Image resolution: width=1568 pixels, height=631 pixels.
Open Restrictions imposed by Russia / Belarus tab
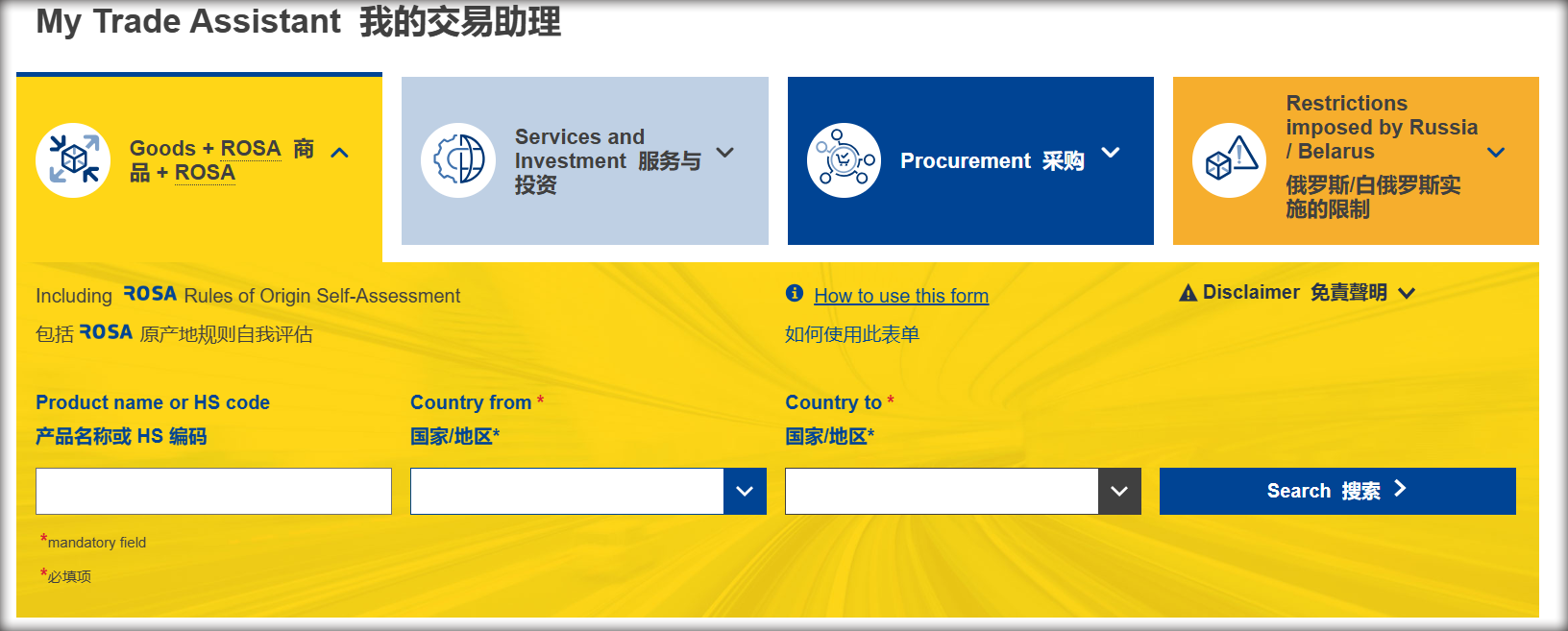pos(1356,160)
